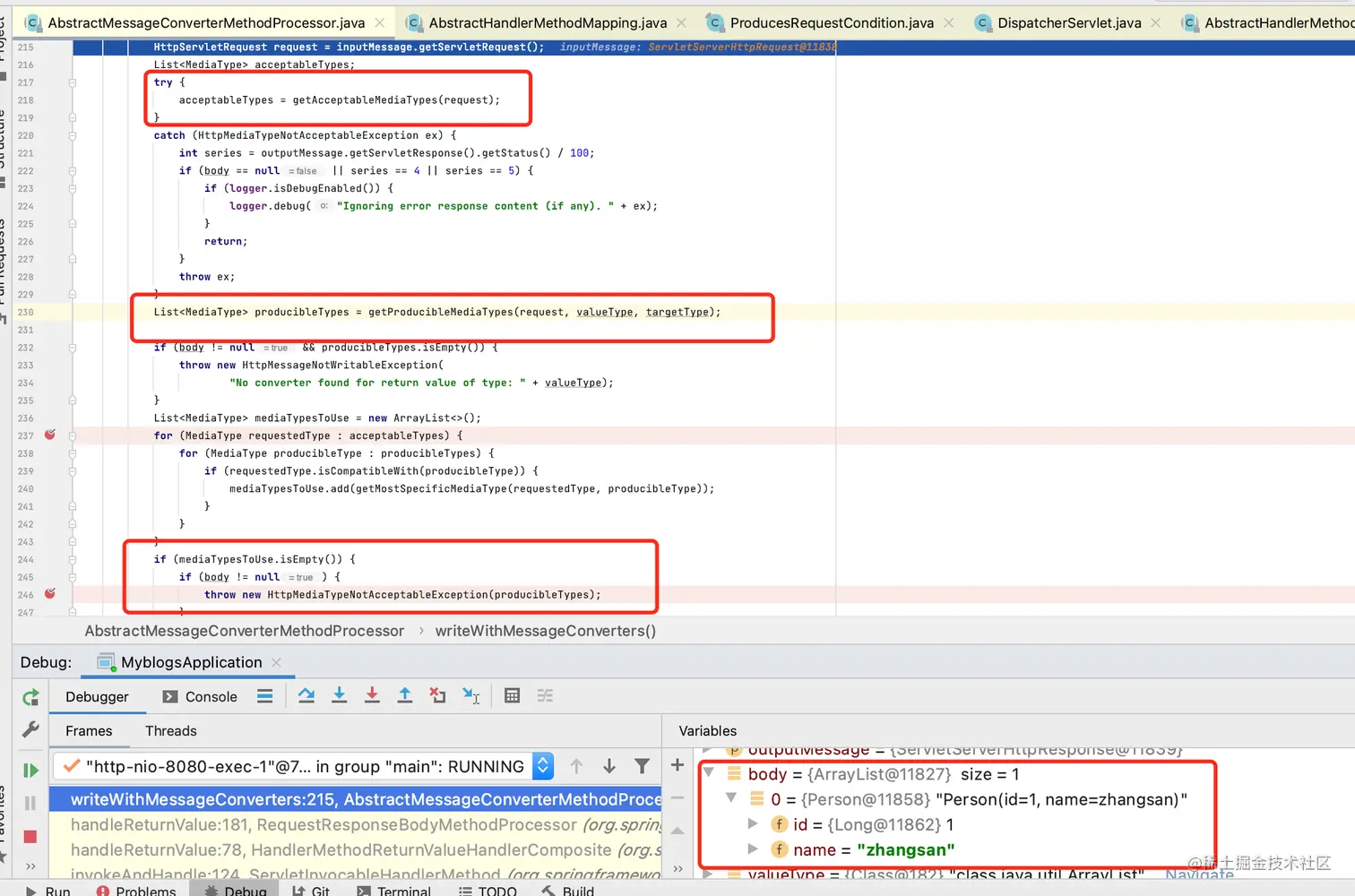Add a new watch with plus icon
This screenshot has height=896, width=1355.
pos(677,764)
